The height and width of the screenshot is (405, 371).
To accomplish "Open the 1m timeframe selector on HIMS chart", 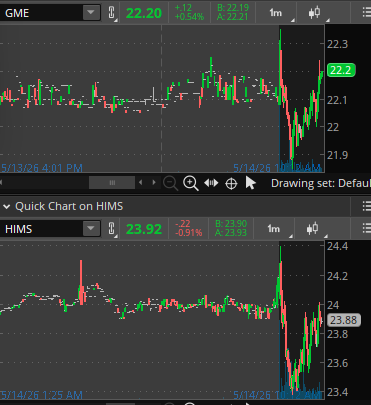I will click(x=274, y=229).
